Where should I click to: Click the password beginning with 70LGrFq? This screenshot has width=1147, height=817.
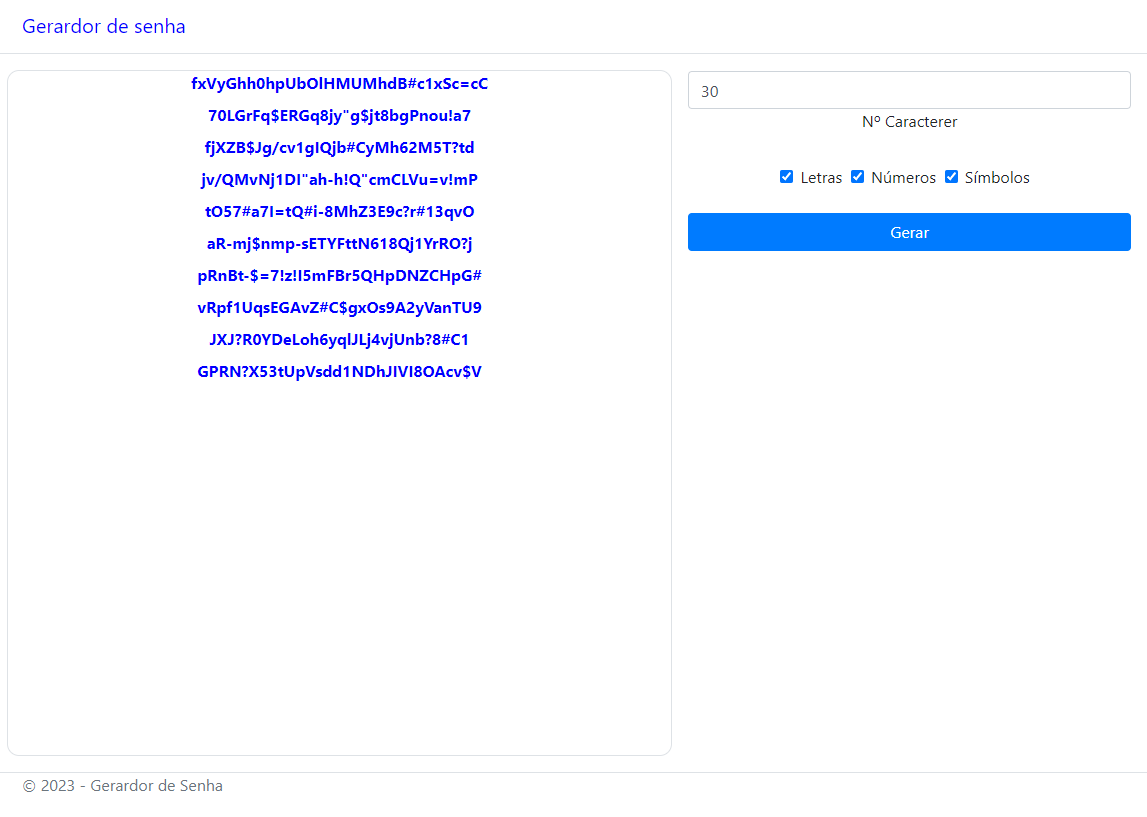click(x=339, y=116)
